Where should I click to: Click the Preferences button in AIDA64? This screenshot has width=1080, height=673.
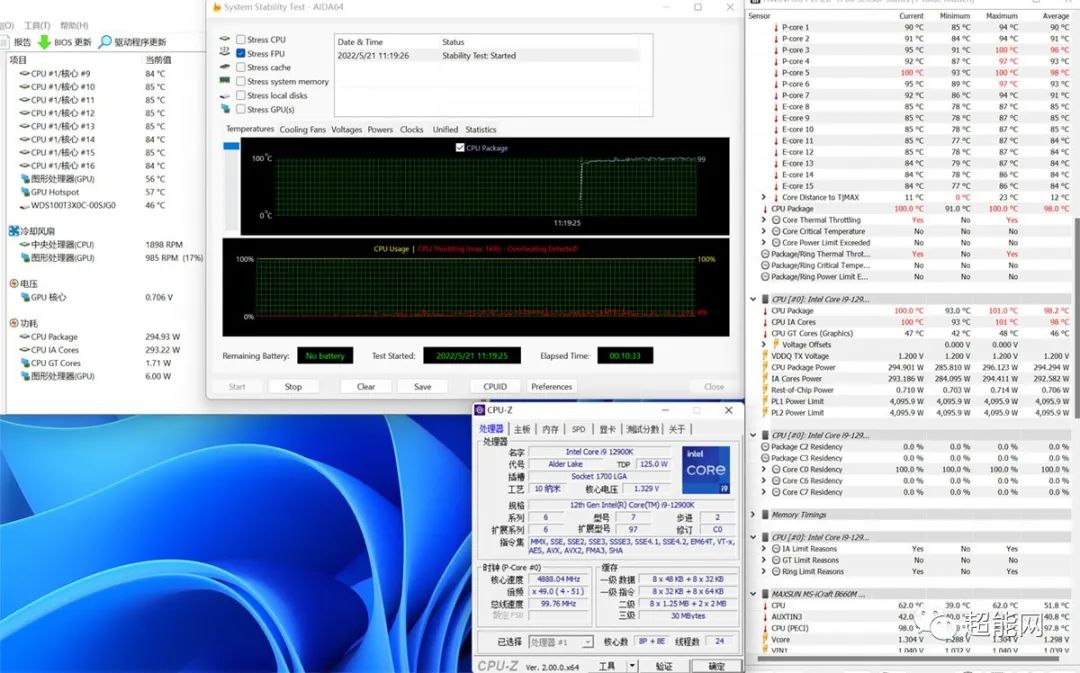coord(551,387)
